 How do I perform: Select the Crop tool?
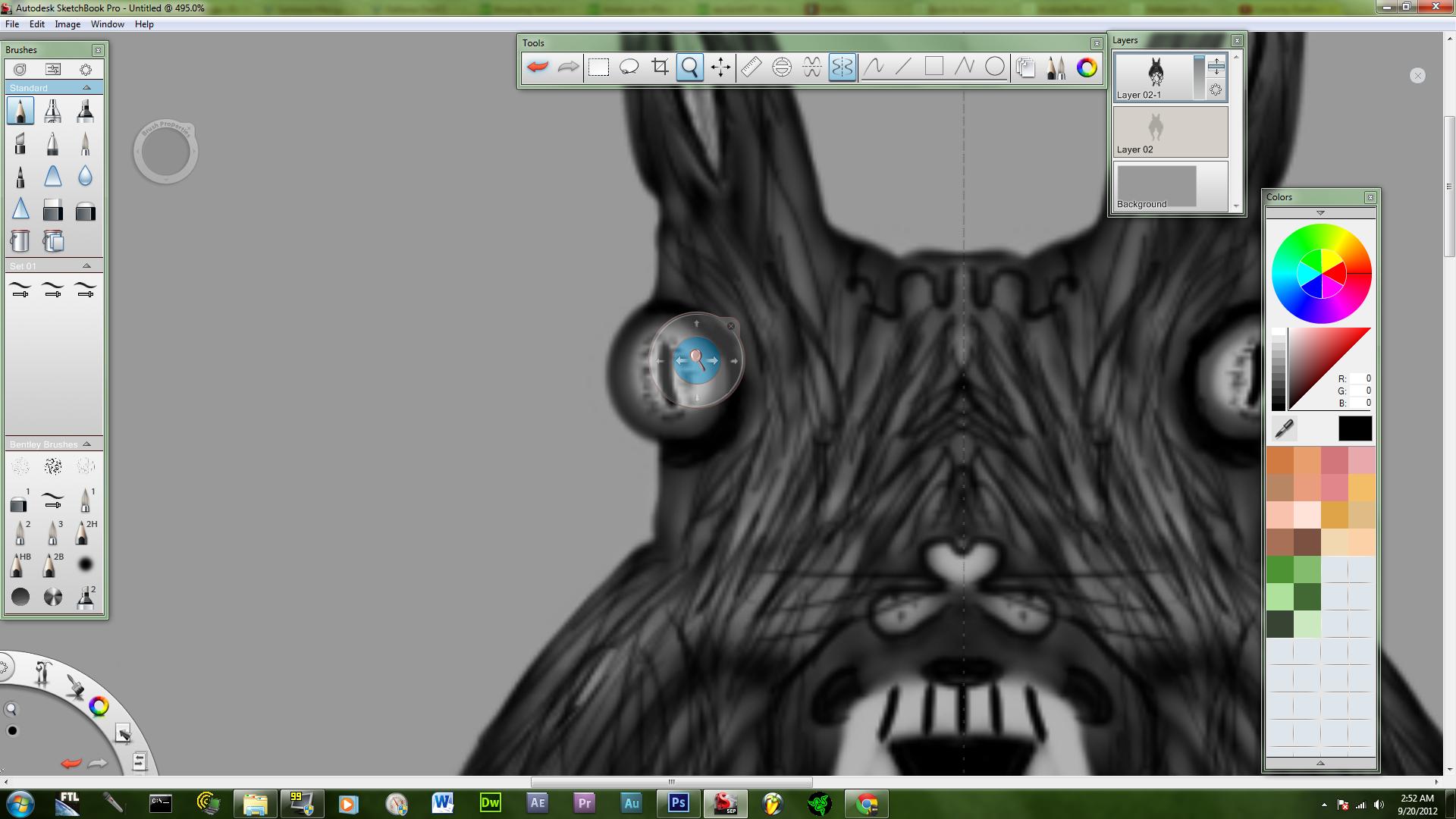[660, 67]
